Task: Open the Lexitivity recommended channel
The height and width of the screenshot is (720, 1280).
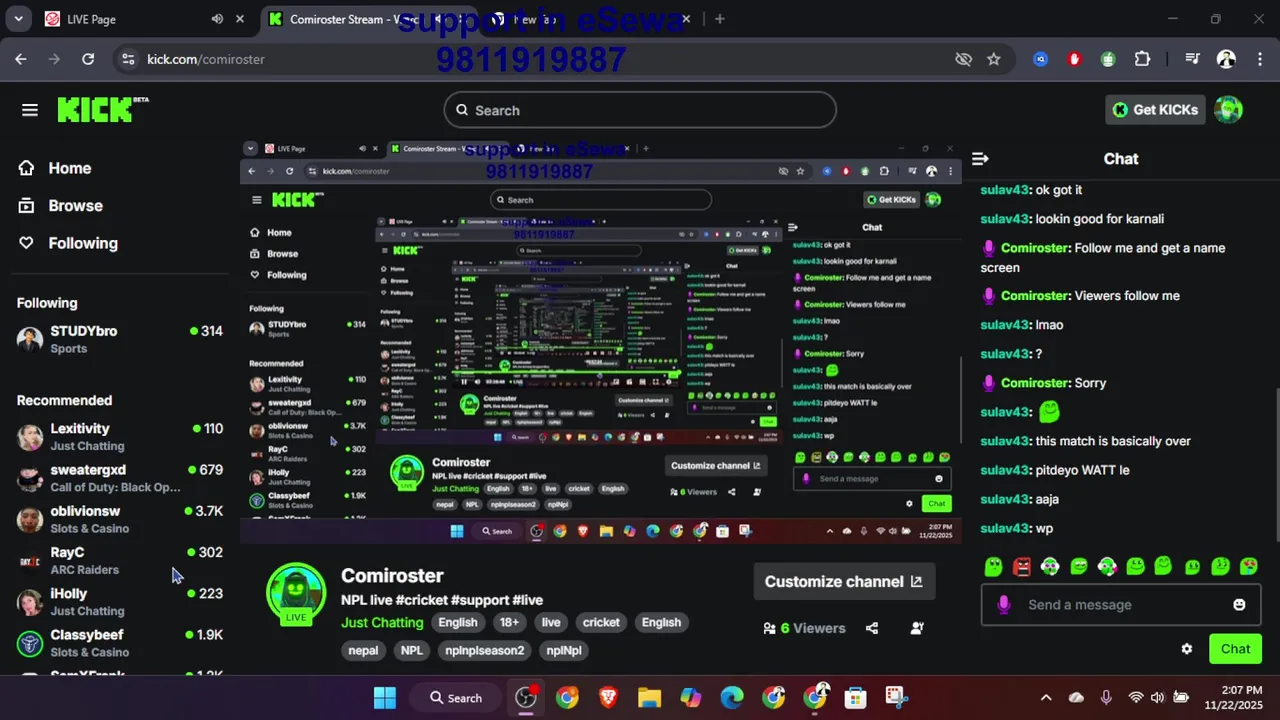Action: pyautogui.click(x=120, y=437)
